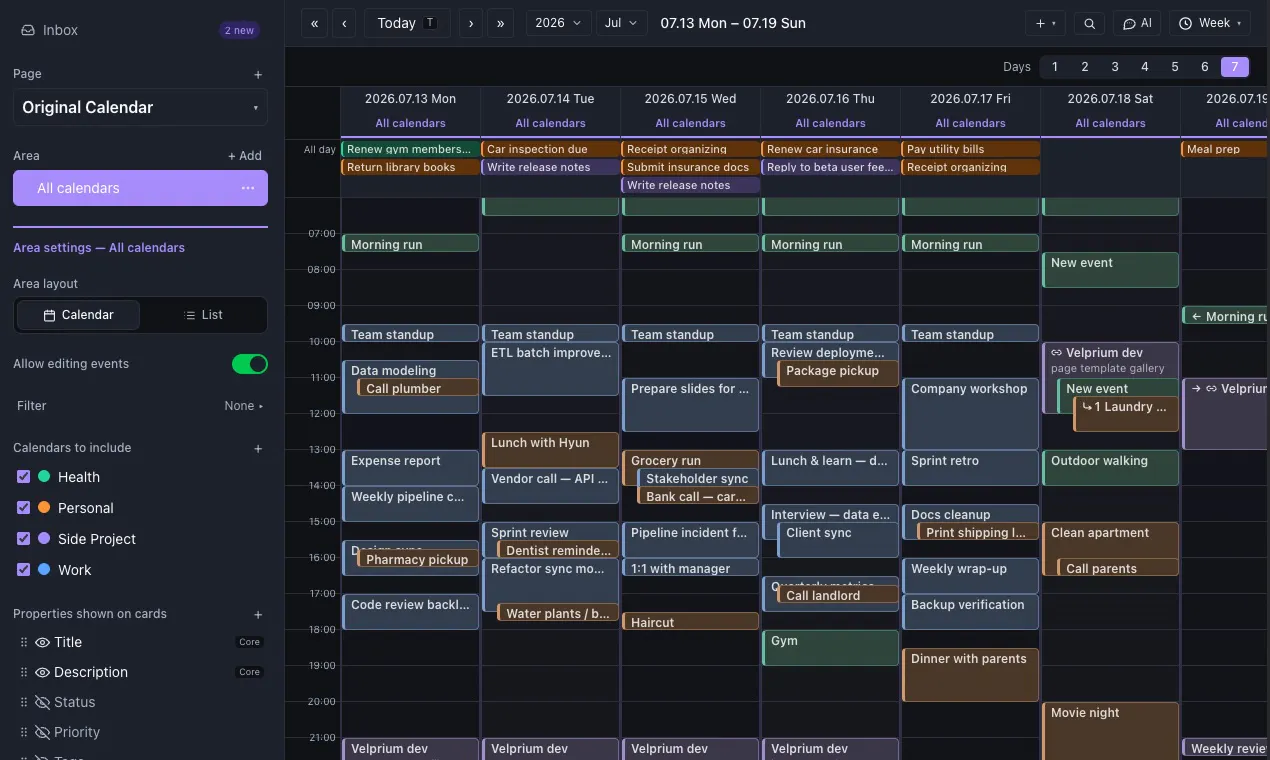Set visible days to 6
The image size is (1270, 760).
click(x=1205, y=67)
